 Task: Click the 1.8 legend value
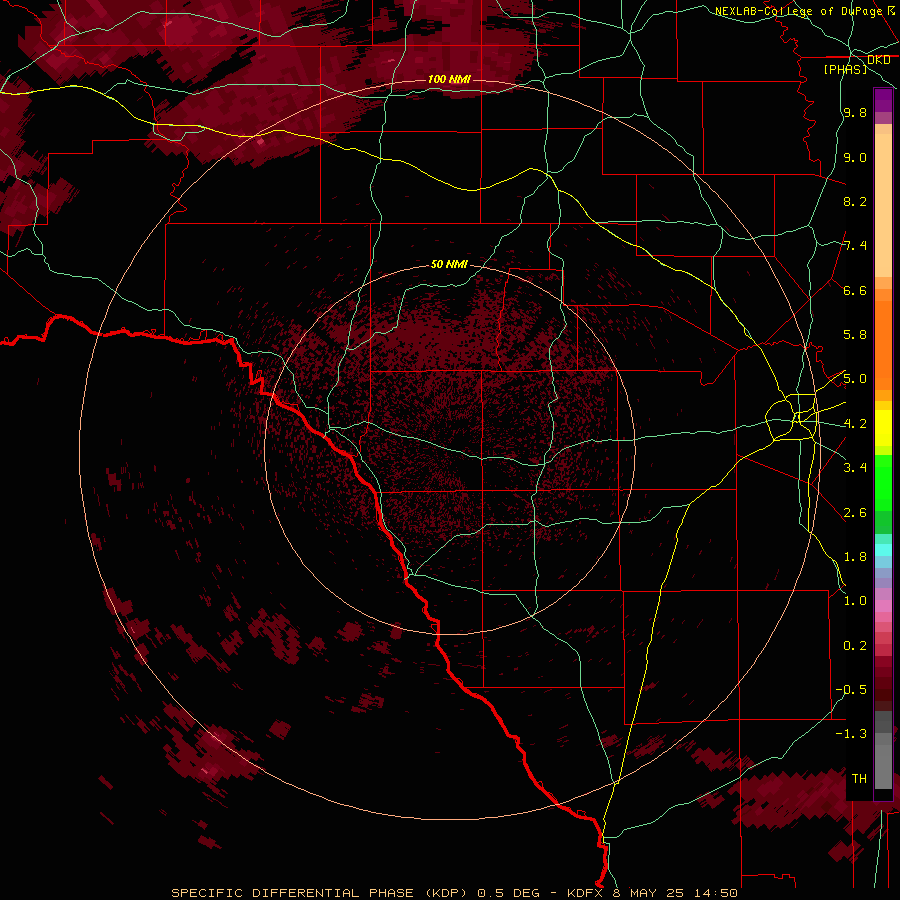(x=855, y=557)
